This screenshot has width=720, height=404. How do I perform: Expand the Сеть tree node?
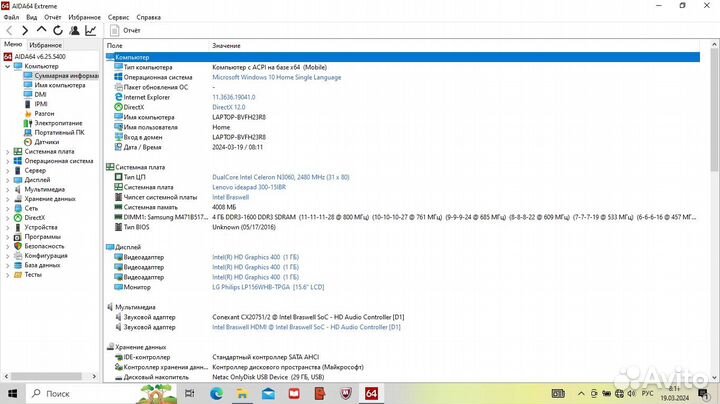(7, 208)
